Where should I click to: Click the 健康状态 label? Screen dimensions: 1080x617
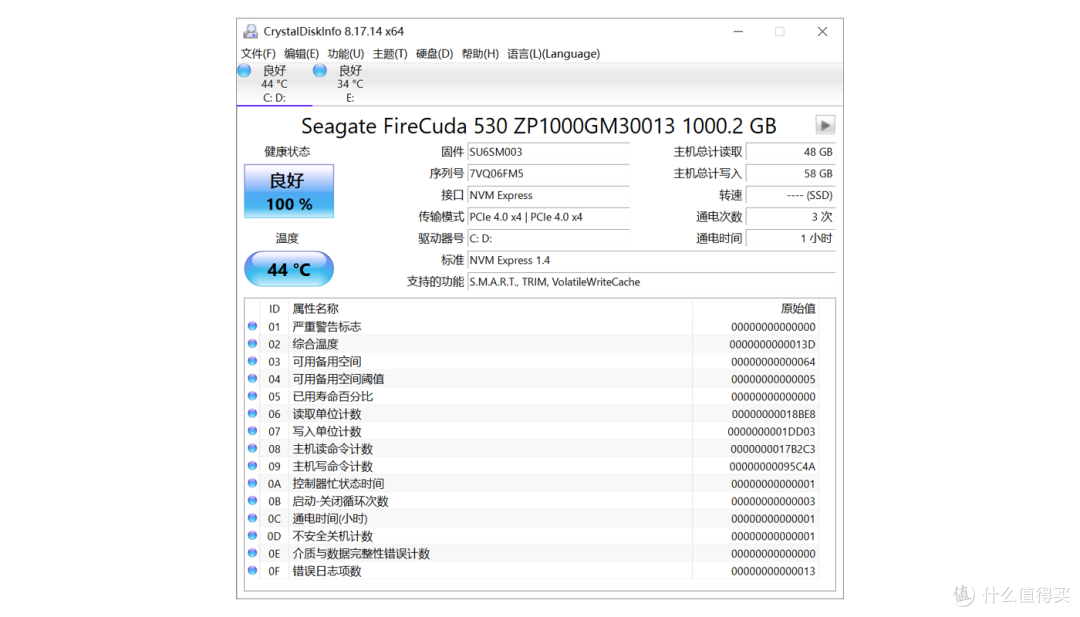coord(287,151)
